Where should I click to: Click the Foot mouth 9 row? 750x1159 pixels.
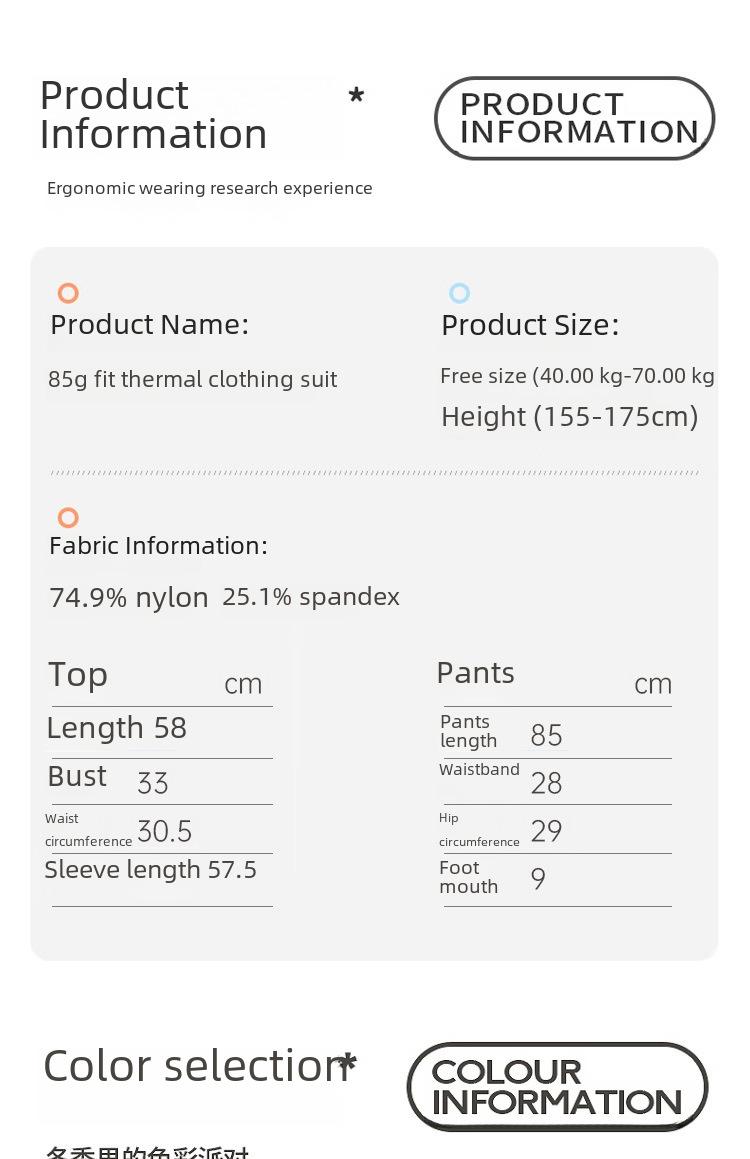tap(556, 878)
